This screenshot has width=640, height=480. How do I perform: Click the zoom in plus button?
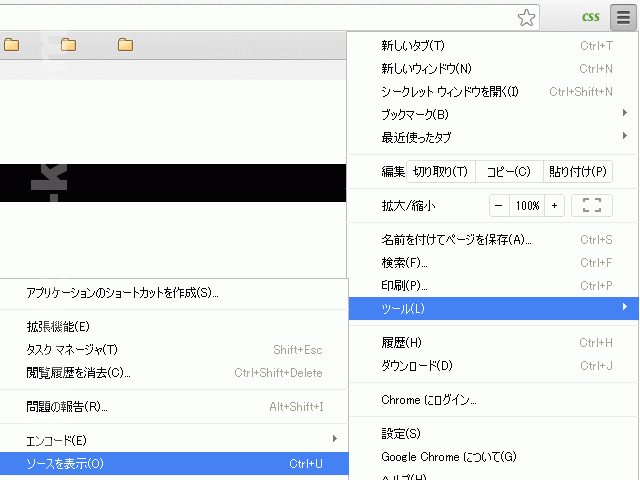tap(554, 205)
